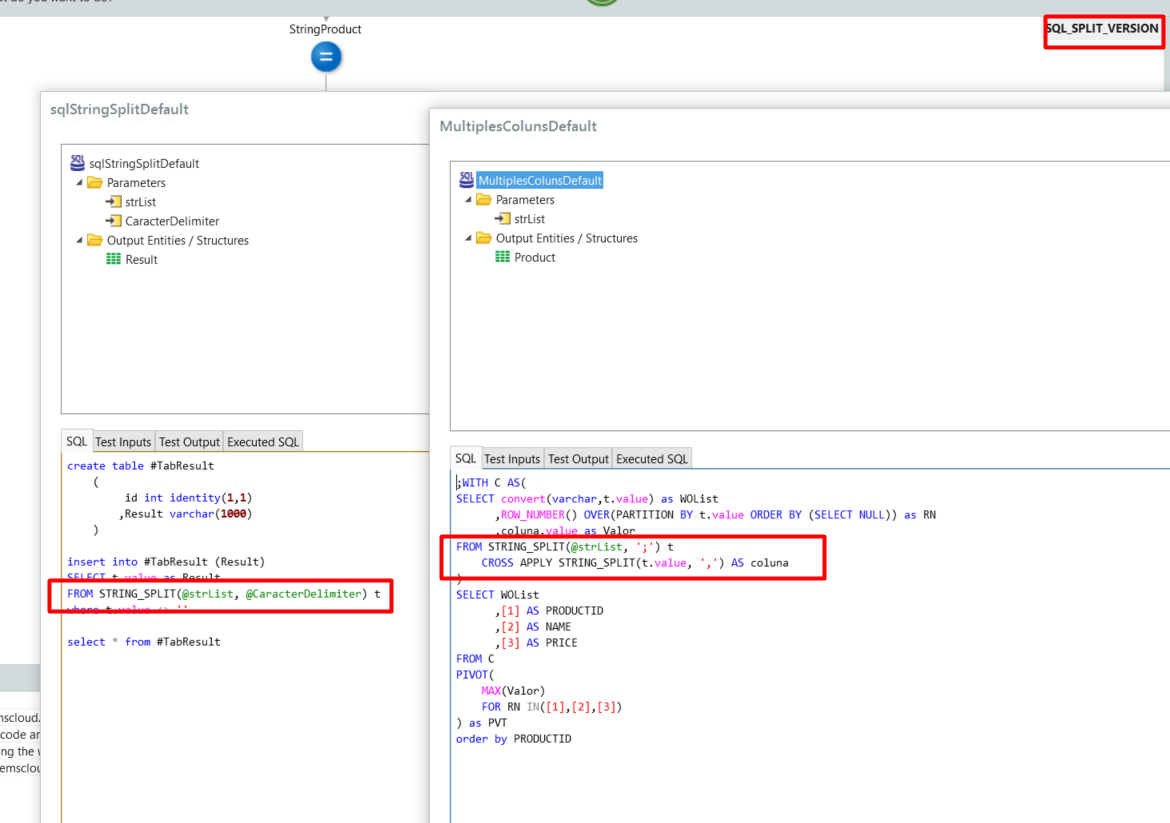Click the Result output entity icon
The height and width of the screenshot is (823, 1170).
[x=113, y=259]
